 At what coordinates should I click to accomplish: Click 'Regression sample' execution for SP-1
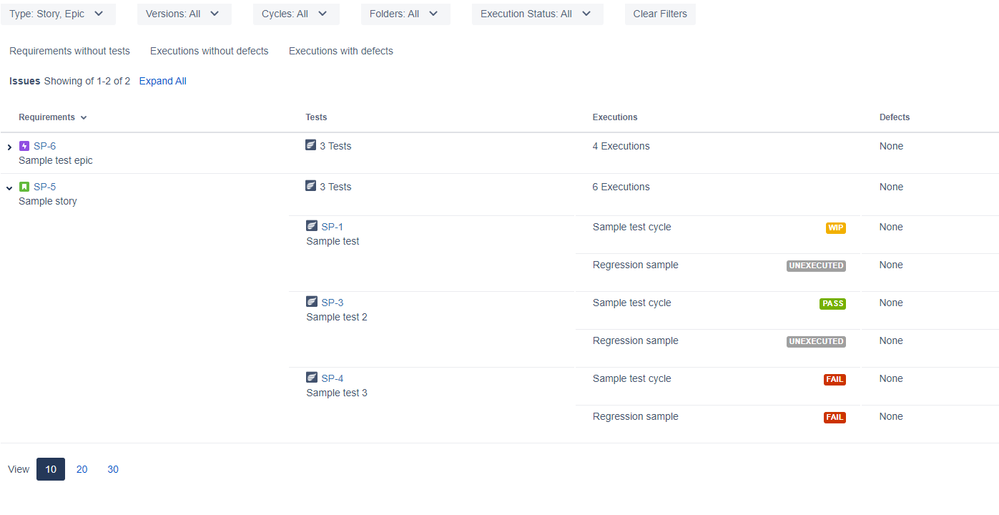point(635,265)
